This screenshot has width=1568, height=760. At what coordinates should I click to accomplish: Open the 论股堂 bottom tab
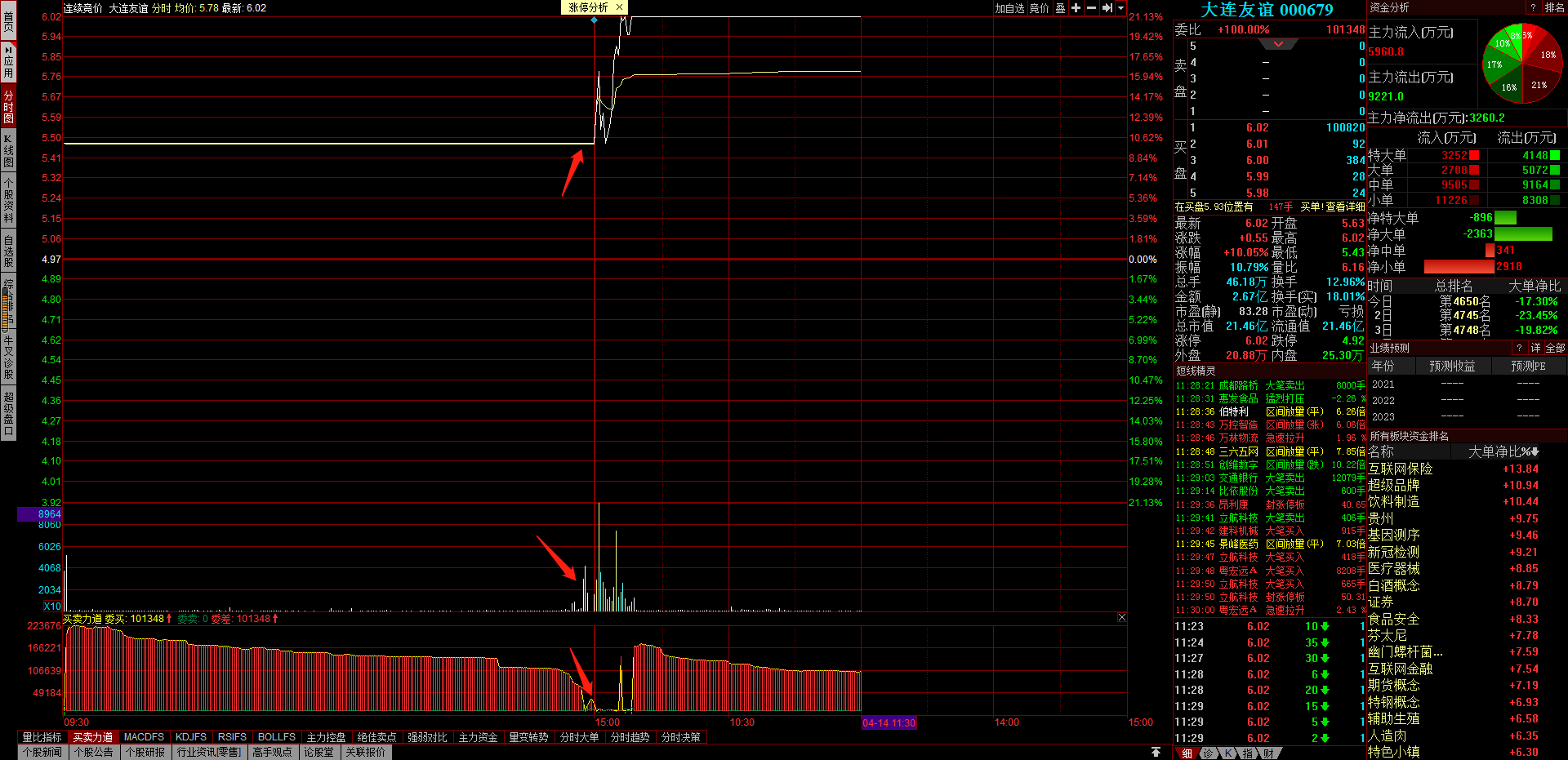click(x=318, y=752)
